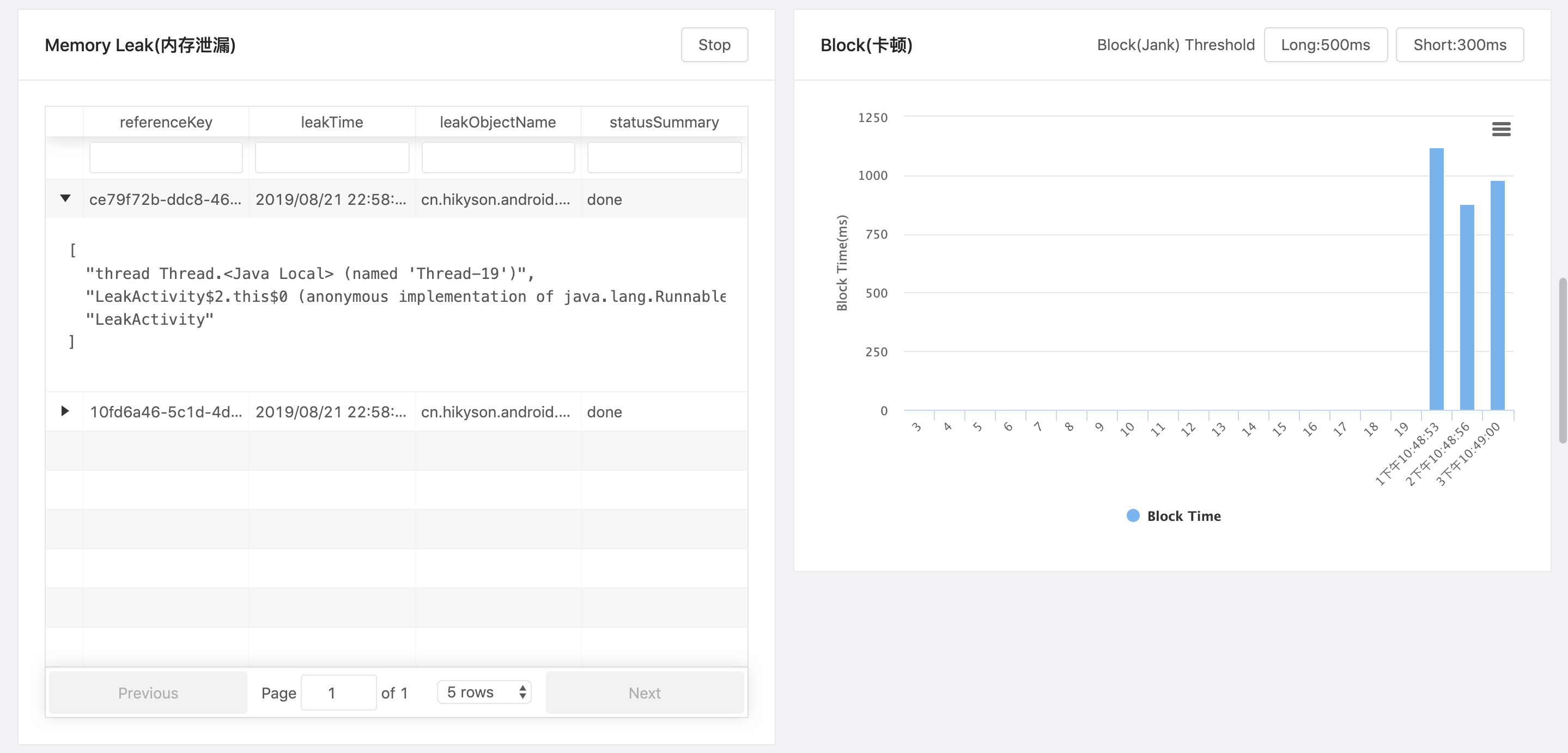This screenshot has width=1568, height=753.
Task: Sort table by the referenceKey column header
Action: [x=166, y=122]
